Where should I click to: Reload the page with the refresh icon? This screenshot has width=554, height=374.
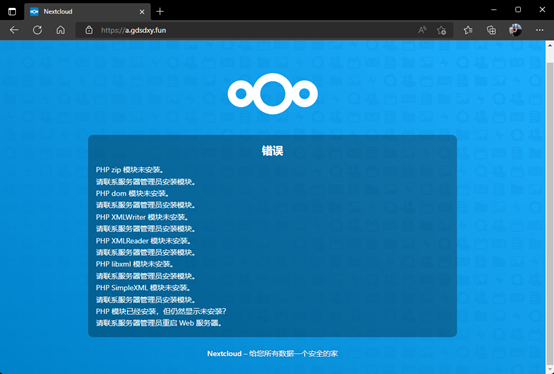(x=37, y=30)
